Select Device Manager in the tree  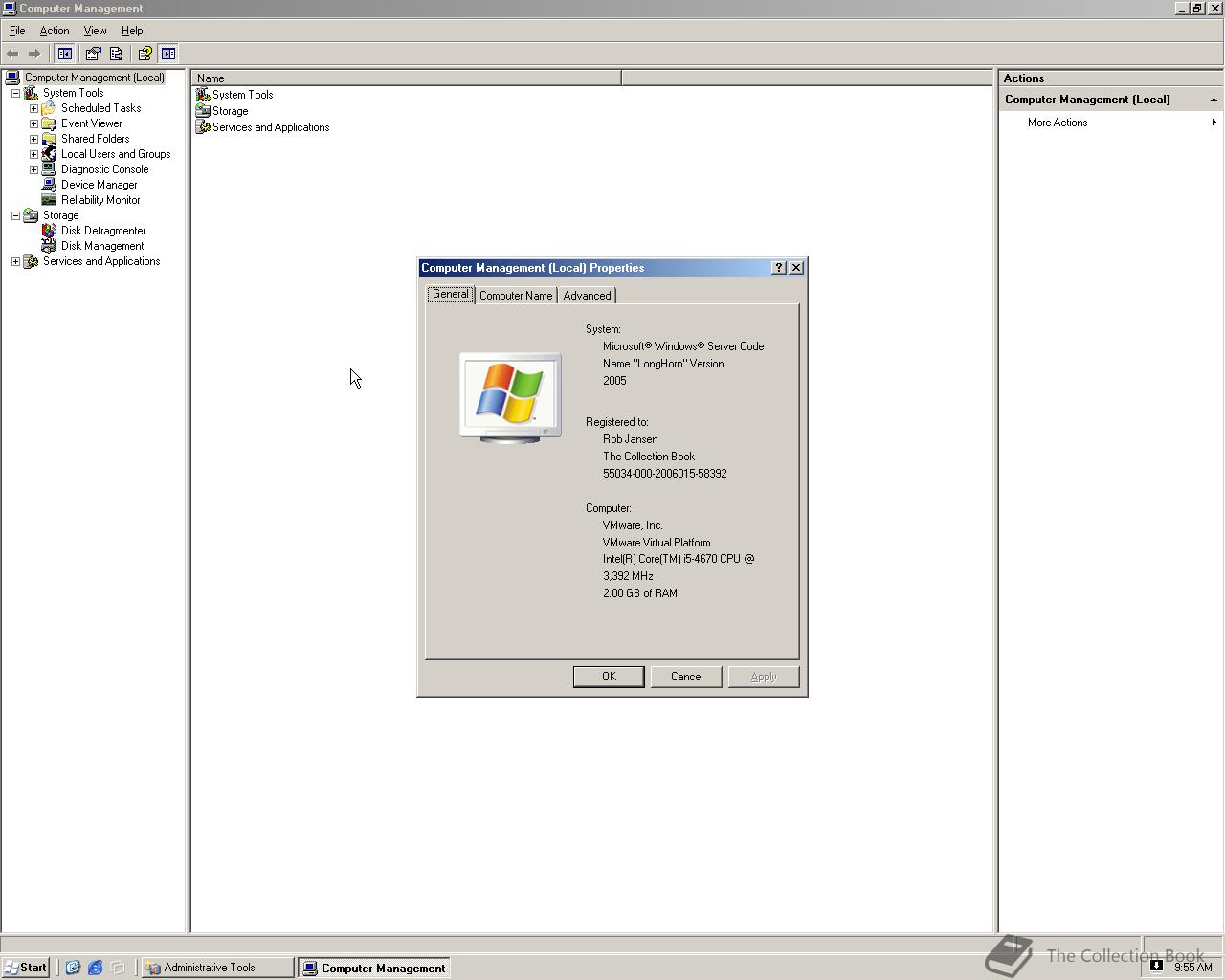click(x=100, y=185)
